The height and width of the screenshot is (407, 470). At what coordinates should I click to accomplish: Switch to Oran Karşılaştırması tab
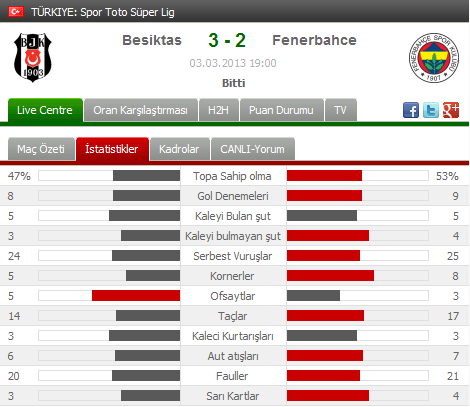point(141,110)
